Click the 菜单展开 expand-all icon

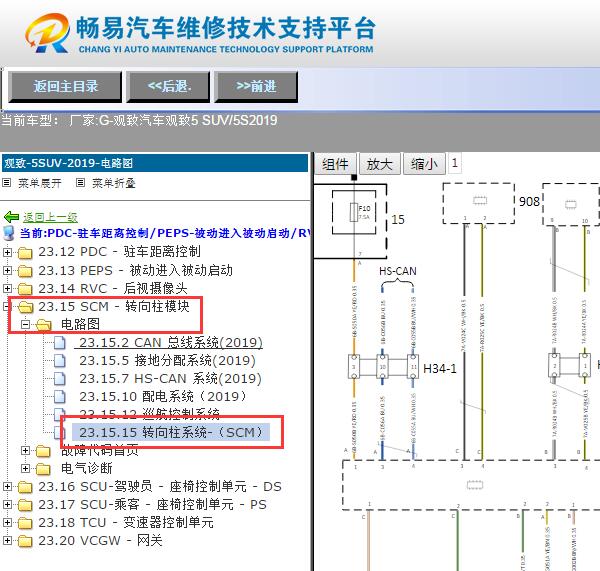click(6, 183)
